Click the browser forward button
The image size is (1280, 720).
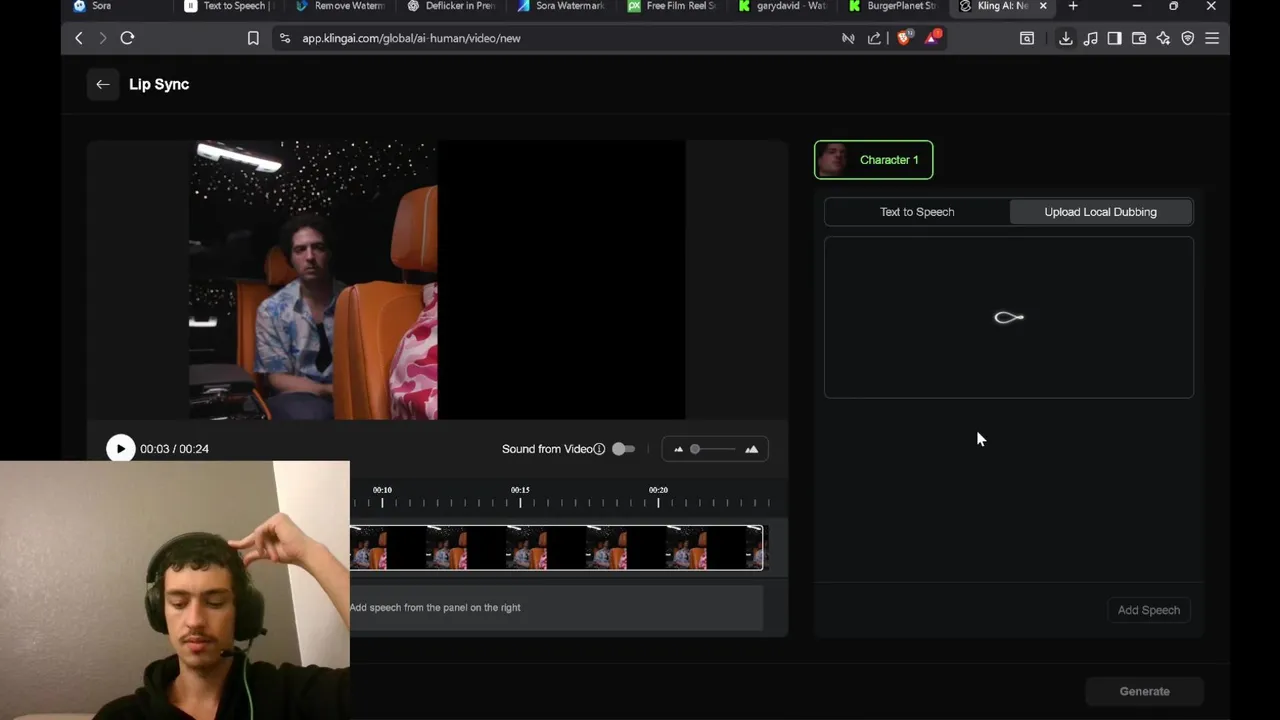(x=102, y=38)
